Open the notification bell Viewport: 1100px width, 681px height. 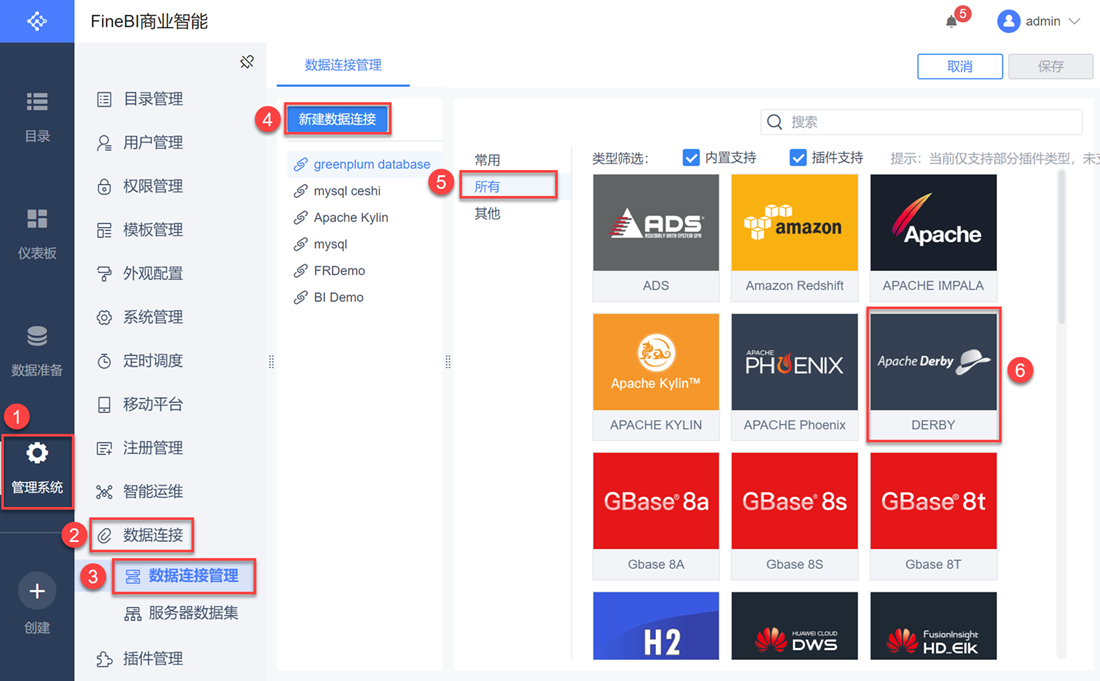pos(951,22)
